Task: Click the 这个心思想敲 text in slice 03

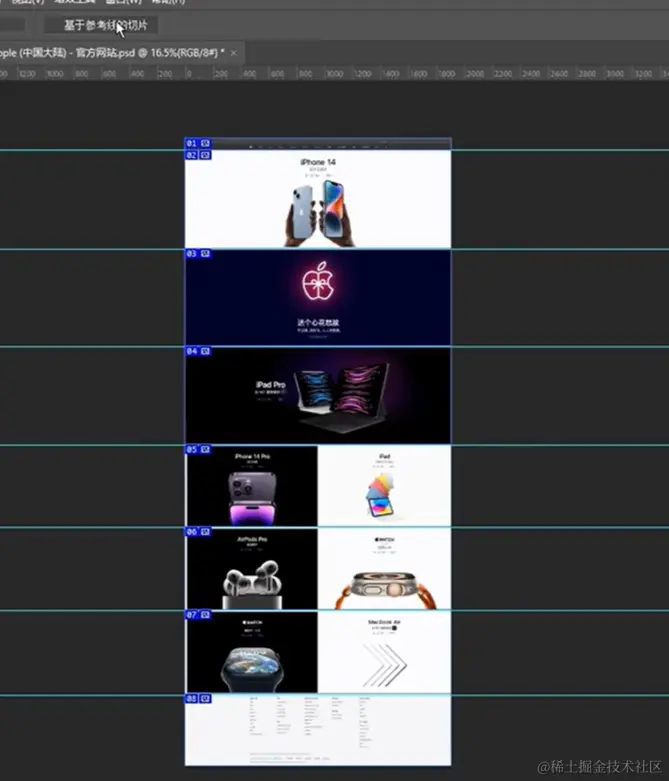Action: coord(318,323)
